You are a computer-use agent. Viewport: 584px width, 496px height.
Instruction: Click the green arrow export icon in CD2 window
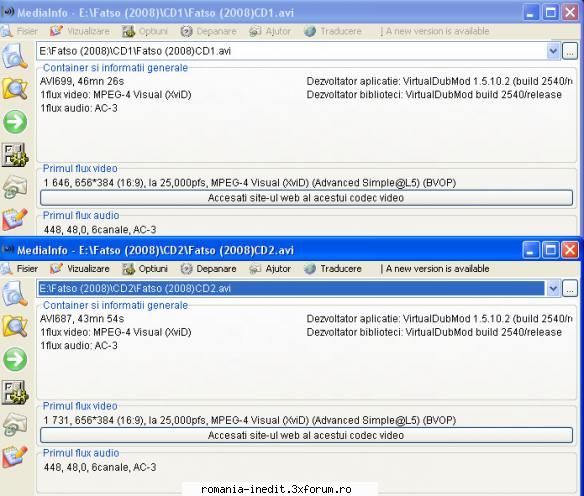pyautogui.click(x=15, y=359)
